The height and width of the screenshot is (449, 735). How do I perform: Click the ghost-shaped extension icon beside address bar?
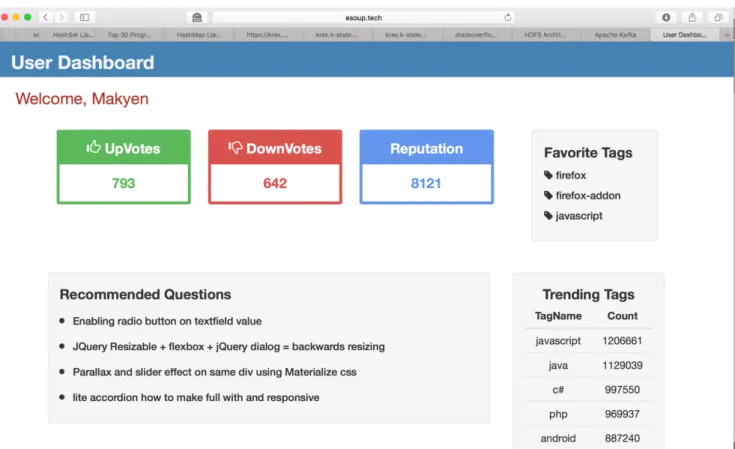197,17
